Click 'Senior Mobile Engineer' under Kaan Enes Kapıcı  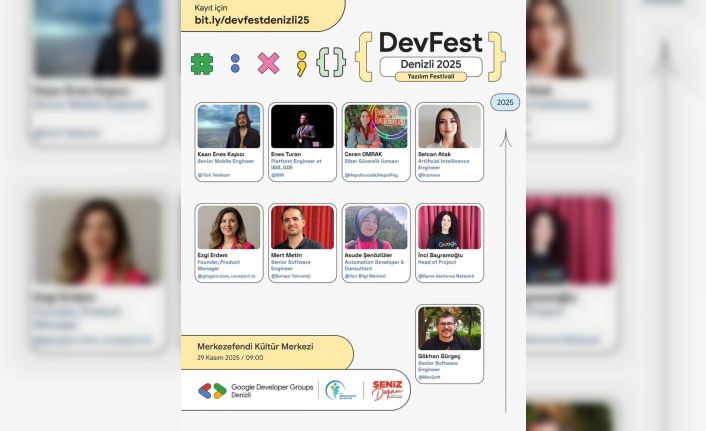(226, 161)
